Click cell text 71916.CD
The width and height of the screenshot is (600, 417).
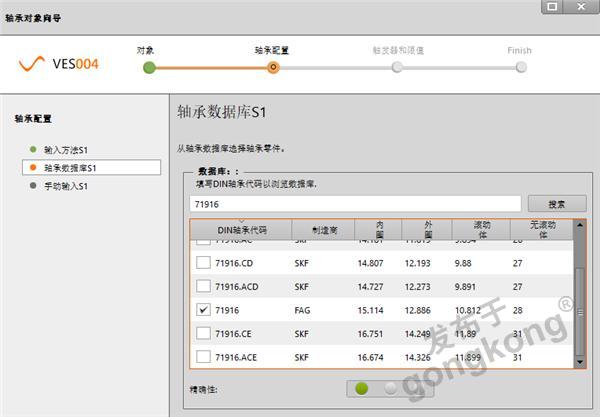tap(234, 263)
